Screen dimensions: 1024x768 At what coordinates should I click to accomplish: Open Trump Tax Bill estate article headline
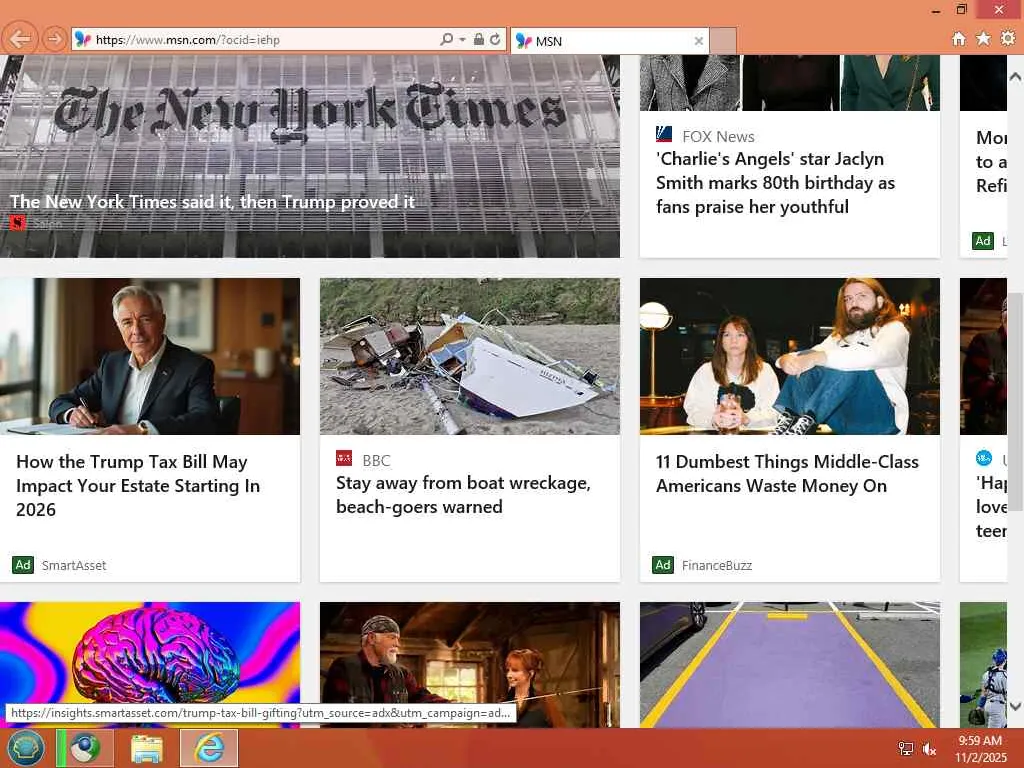point(138,486)
